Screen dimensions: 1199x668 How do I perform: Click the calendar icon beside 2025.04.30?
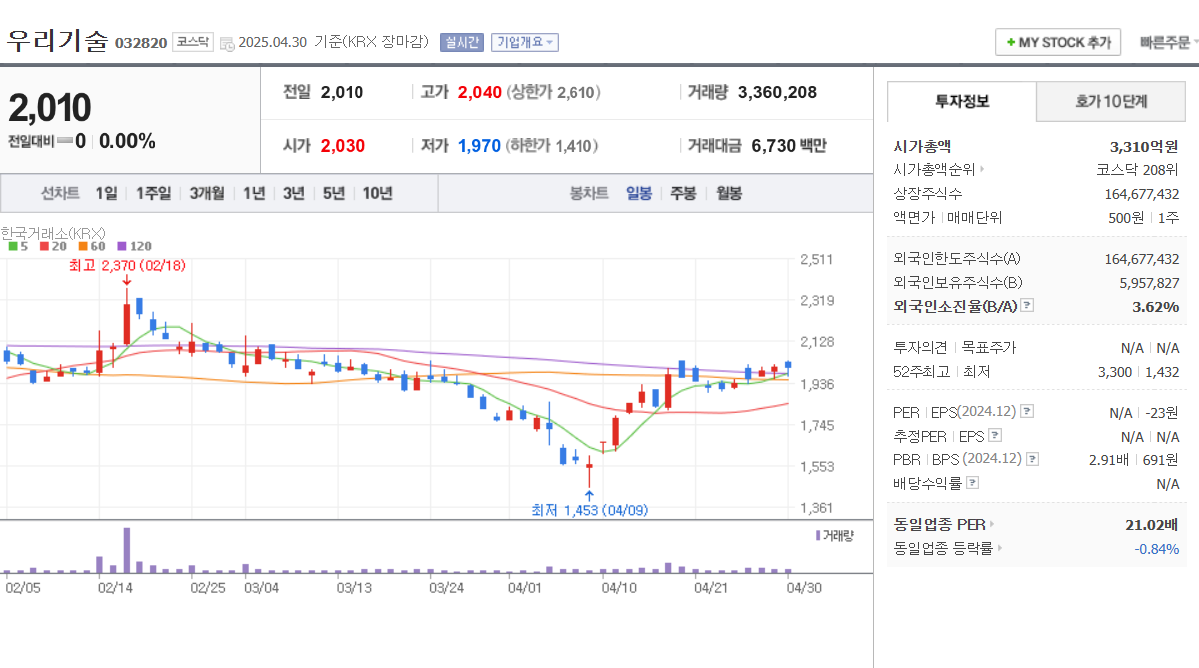(225, 43)
